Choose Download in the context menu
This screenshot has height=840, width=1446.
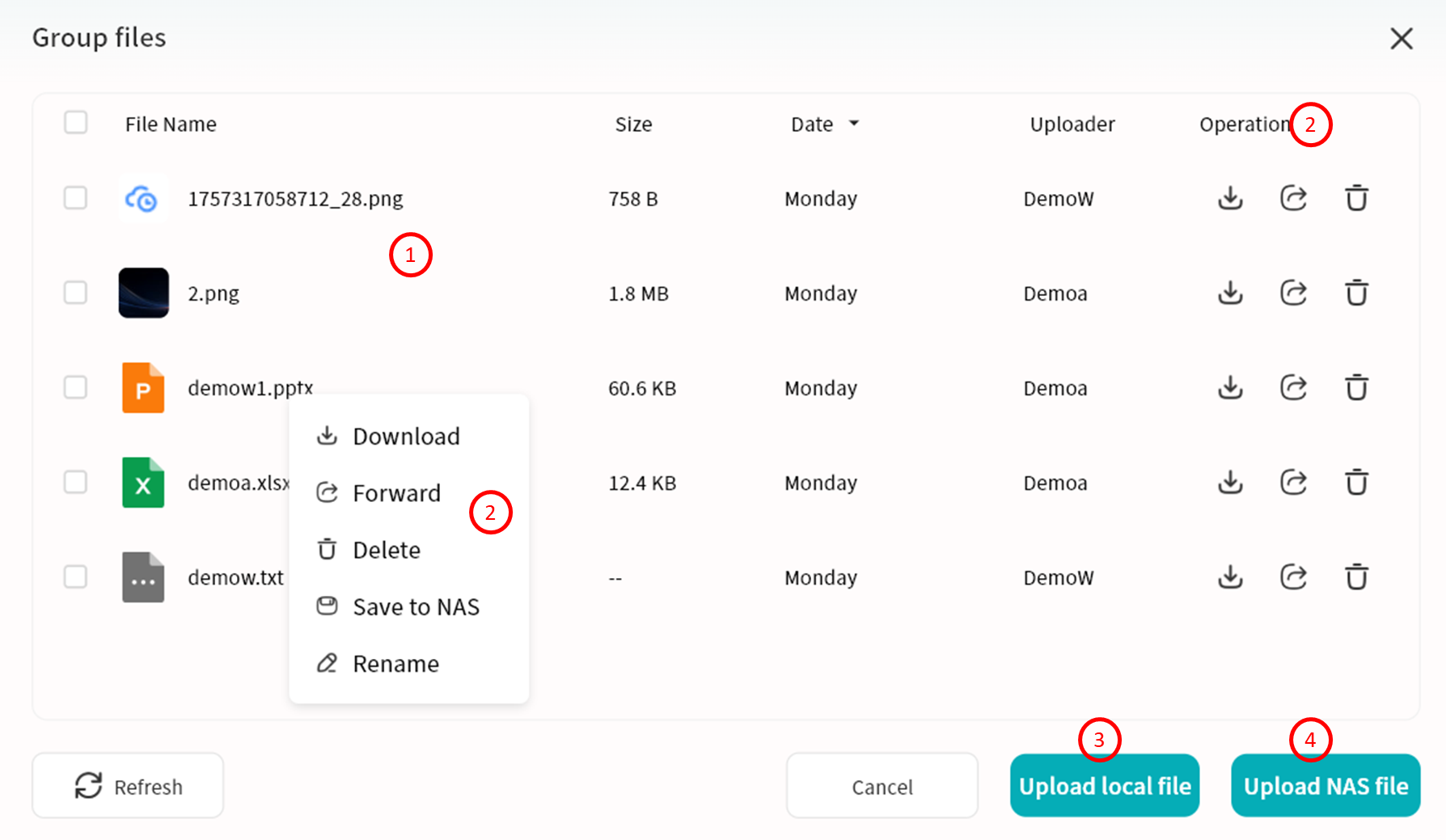pyautogui.click(x=405, y=437)
